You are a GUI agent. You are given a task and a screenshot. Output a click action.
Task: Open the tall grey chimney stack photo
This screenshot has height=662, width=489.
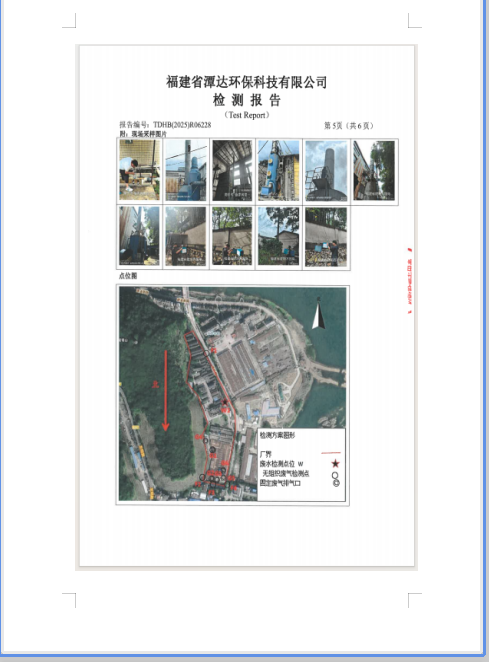326,171
